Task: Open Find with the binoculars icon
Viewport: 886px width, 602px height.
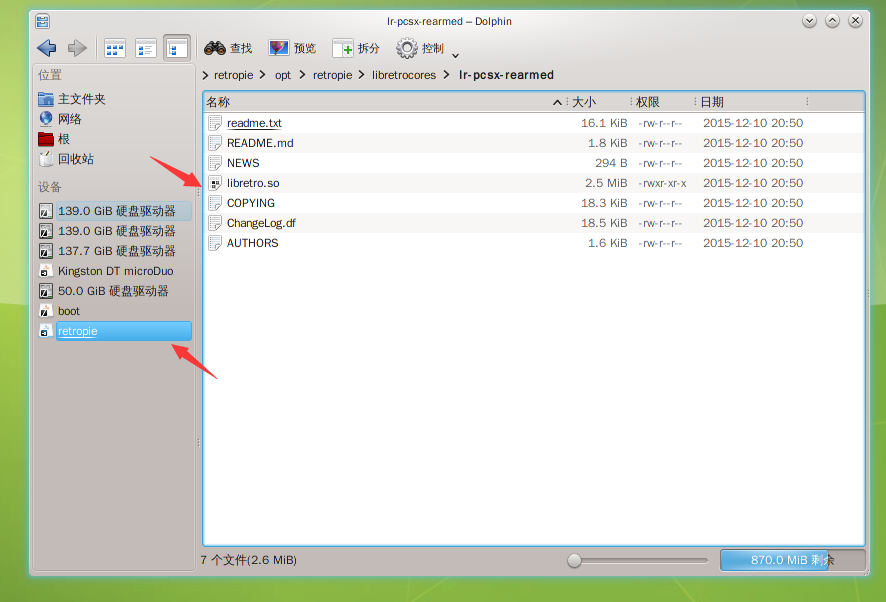Action: (228, 48)
